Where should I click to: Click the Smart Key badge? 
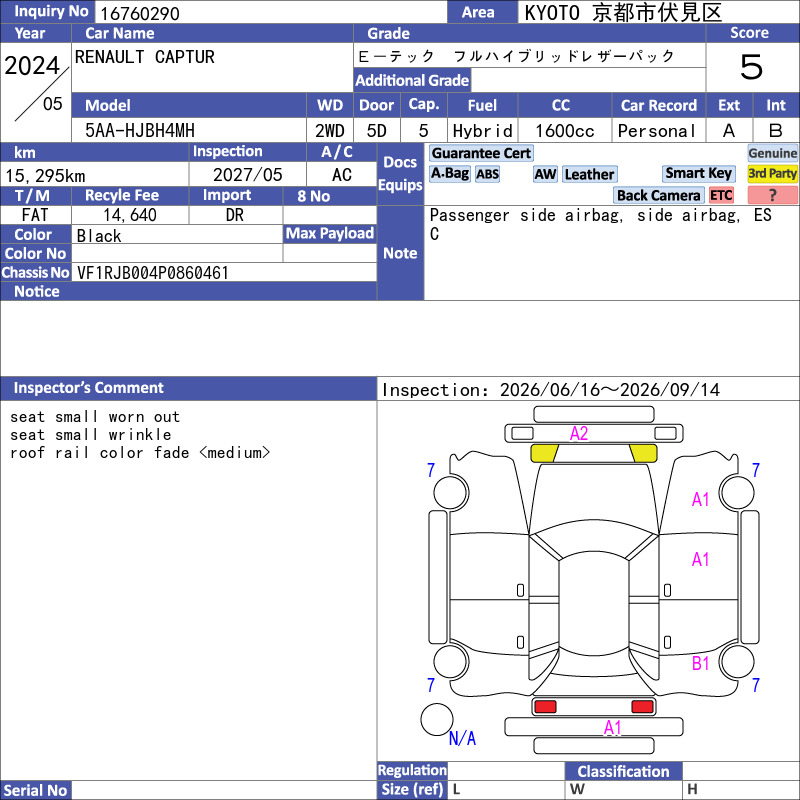tap(698, 174)
